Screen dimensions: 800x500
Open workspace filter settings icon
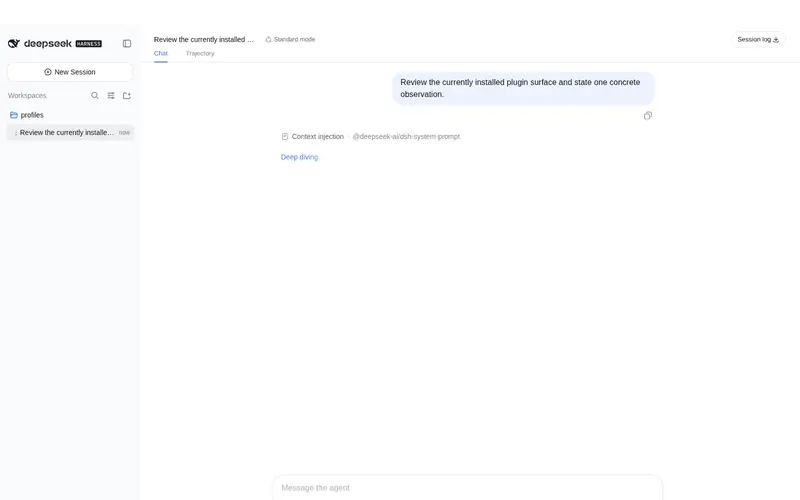[111, 95]
